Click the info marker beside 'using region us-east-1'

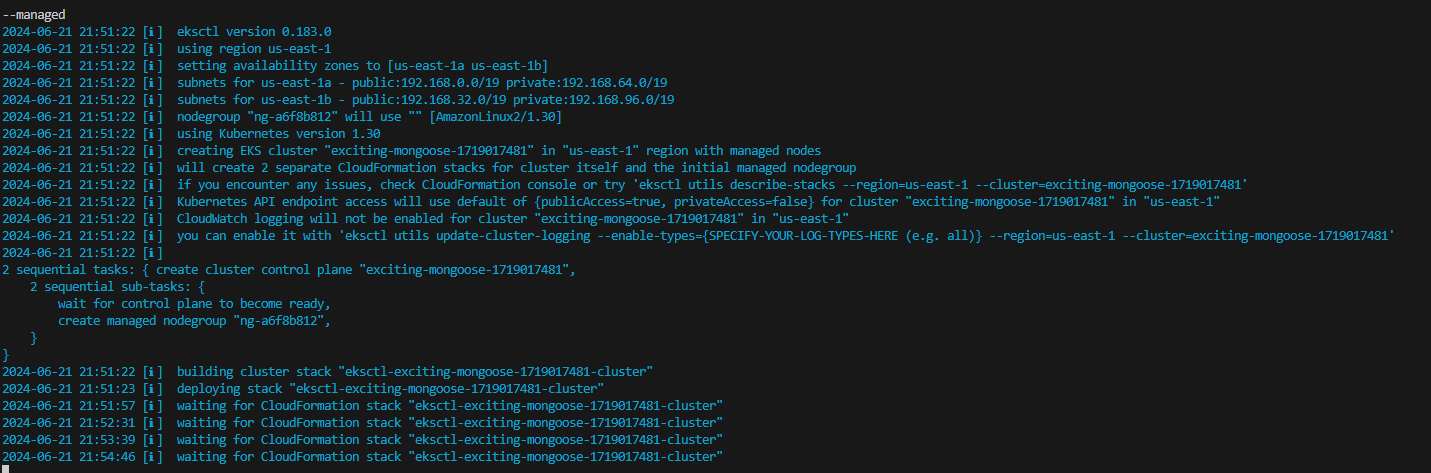[x=153, y=48]
